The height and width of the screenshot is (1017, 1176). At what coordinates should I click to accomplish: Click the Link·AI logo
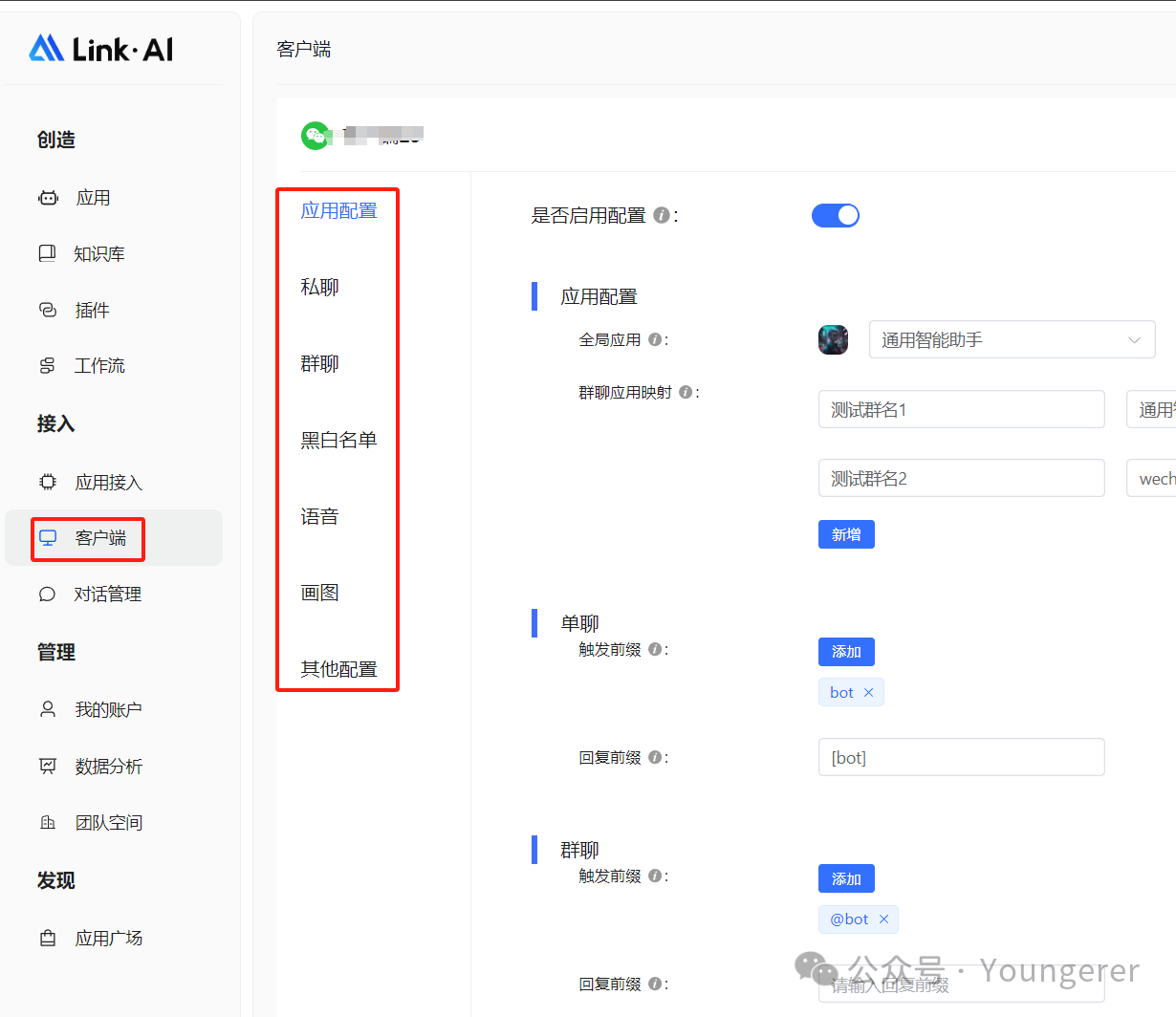click(100, 49)
